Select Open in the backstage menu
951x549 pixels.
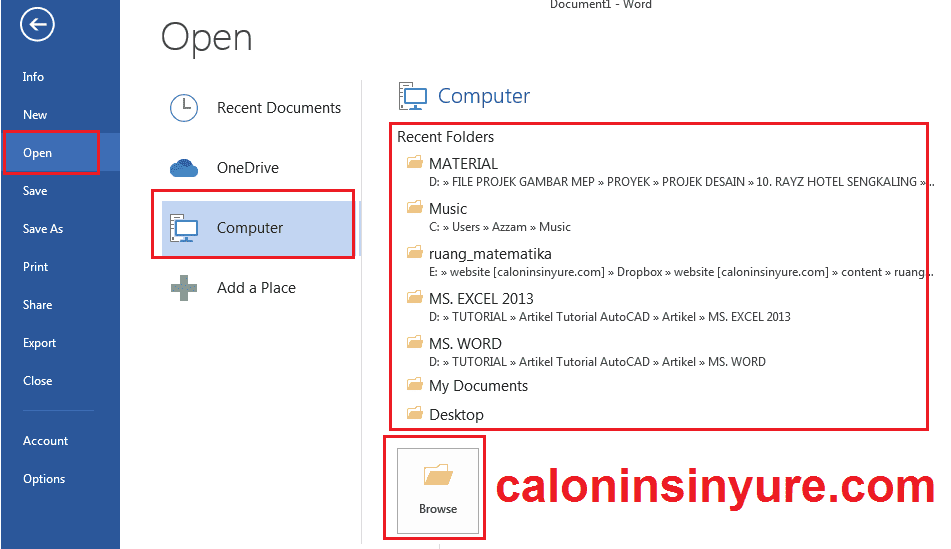click(x=38, y=153)
